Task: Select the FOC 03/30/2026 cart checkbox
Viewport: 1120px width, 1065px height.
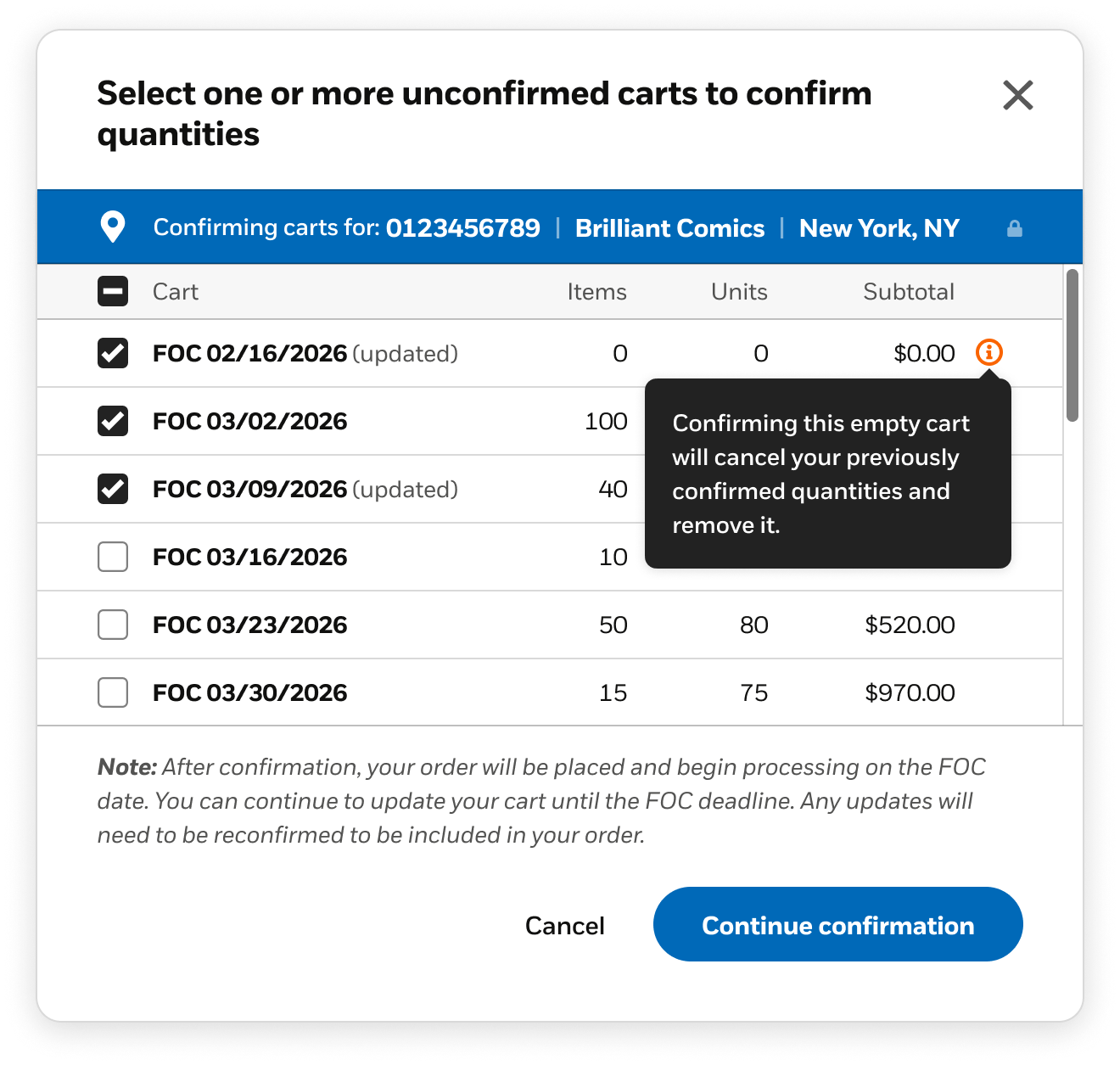Action: (x=113, y=692)
